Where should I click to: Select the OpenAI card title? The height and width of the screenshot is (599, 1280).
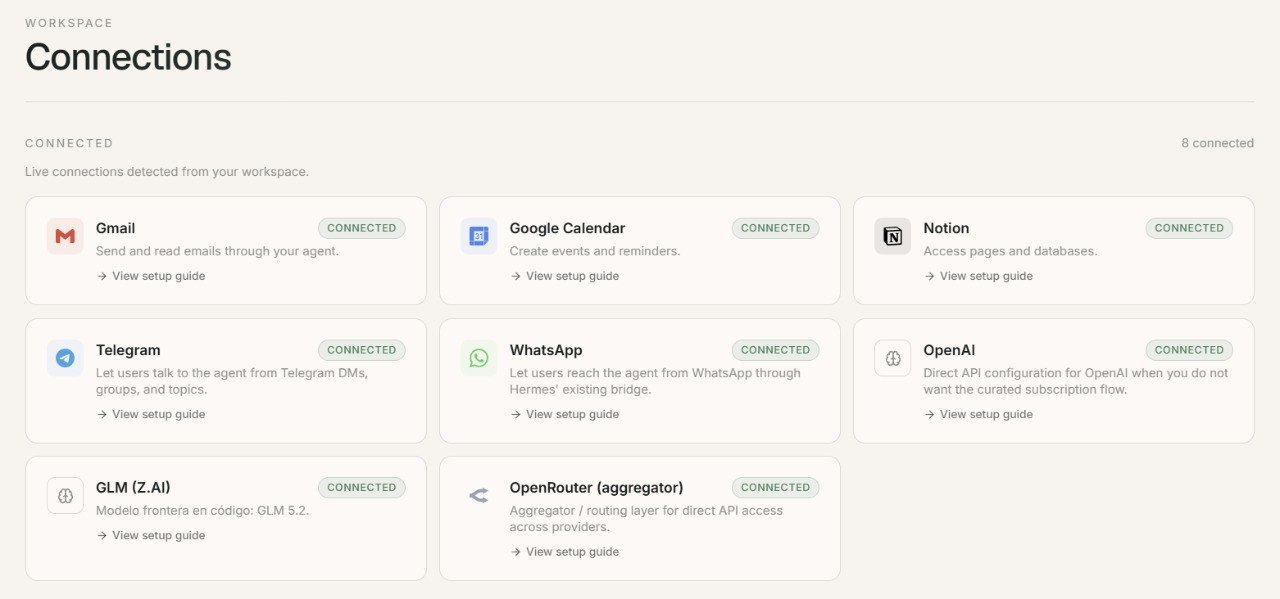(950, 350)
